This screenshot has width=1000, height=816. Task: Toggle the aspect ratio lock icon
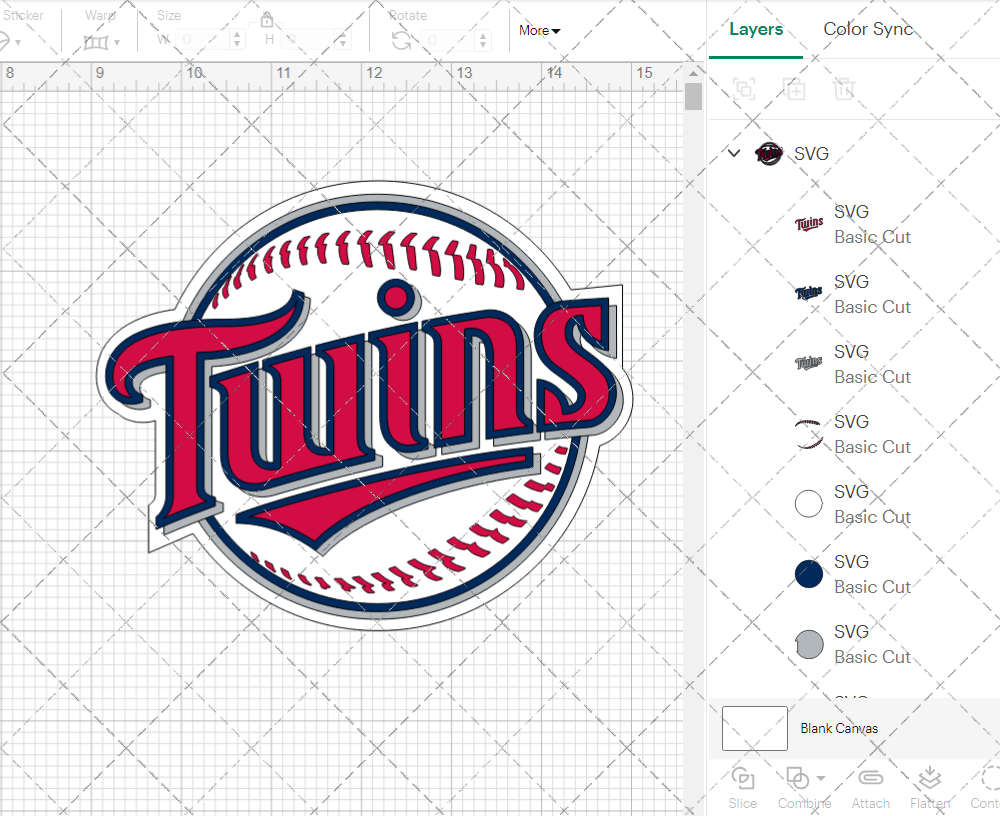(267, 20)
